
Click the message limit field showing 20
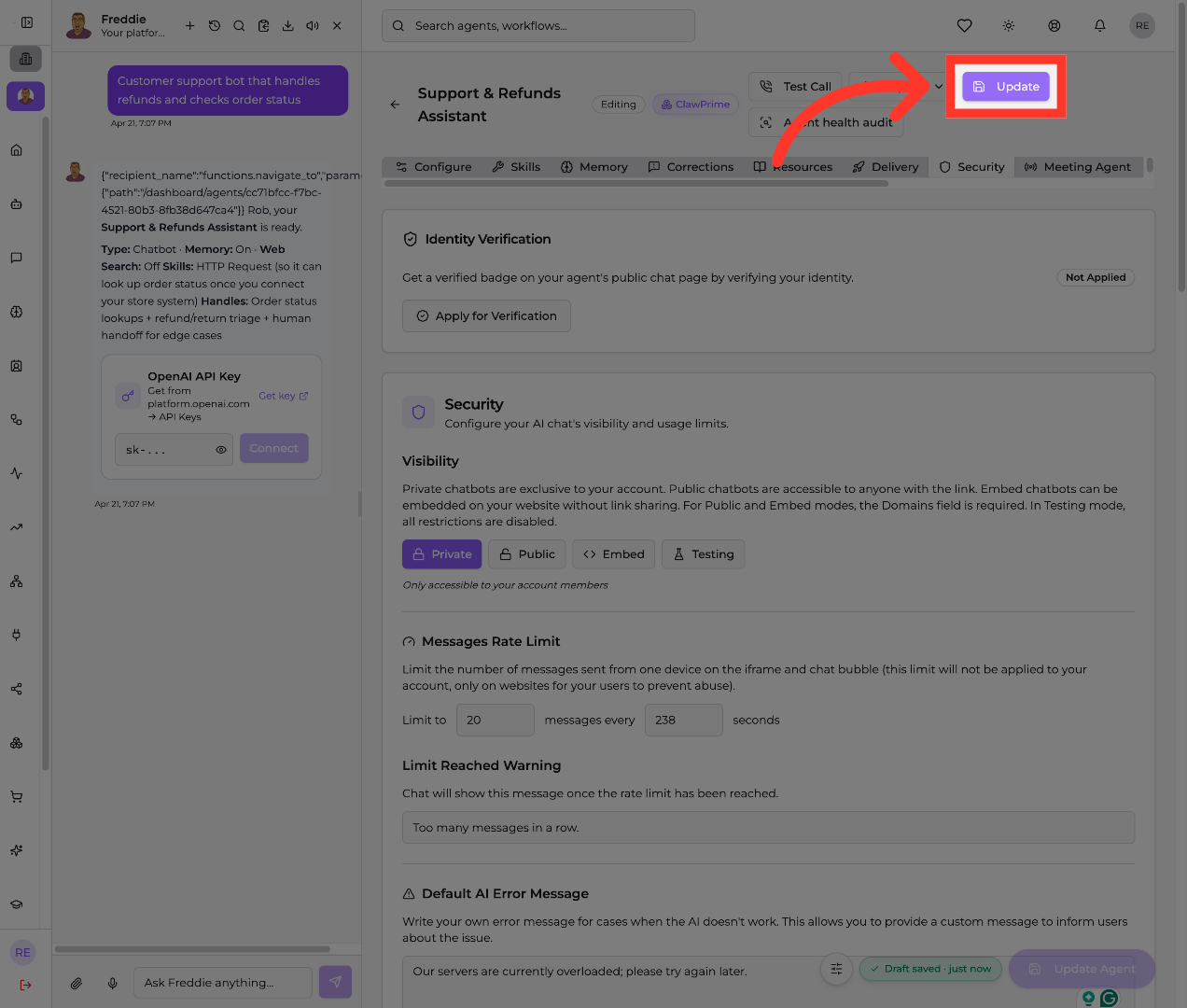495,721
